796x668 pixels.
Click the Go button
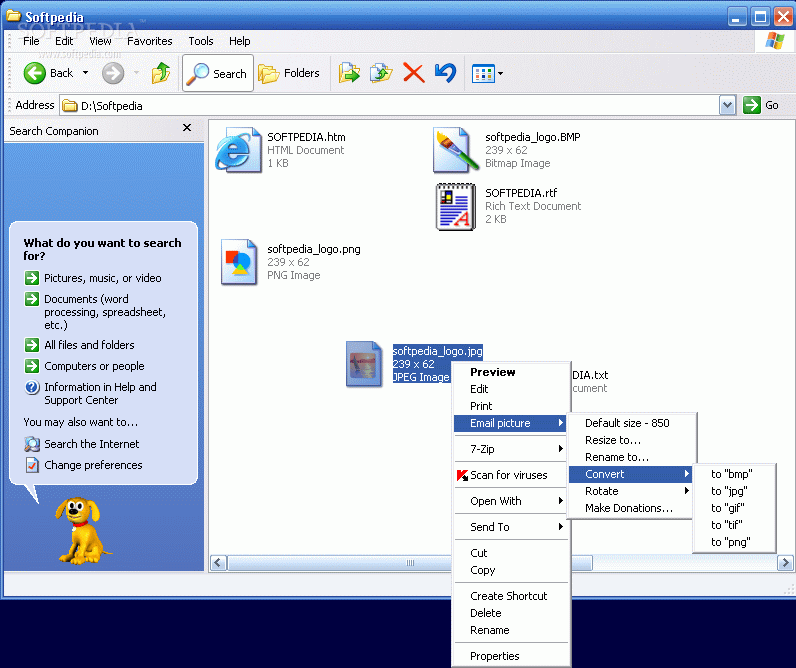tap(760, 105)
